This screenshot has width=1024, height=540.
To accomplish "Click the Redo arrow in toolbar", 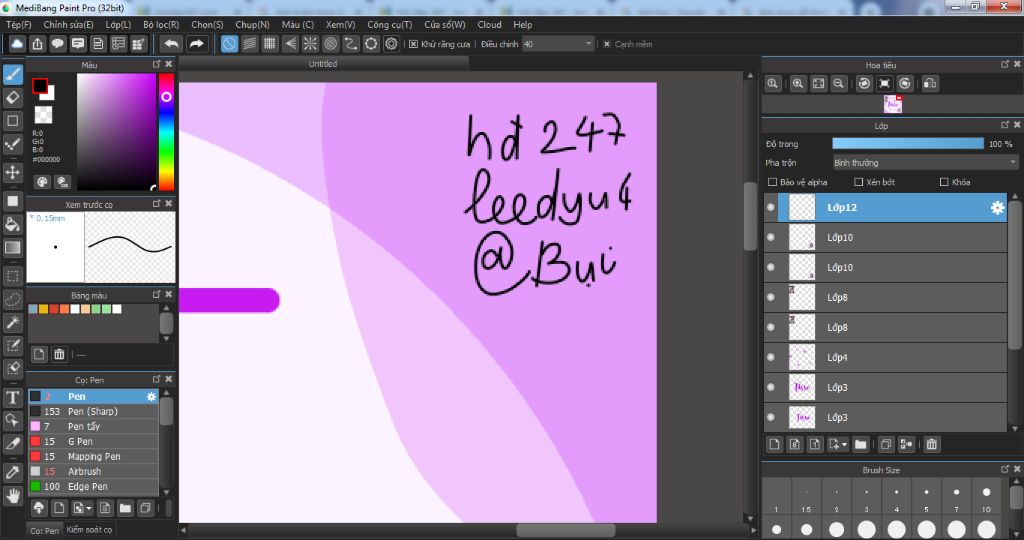I will 196,44.
